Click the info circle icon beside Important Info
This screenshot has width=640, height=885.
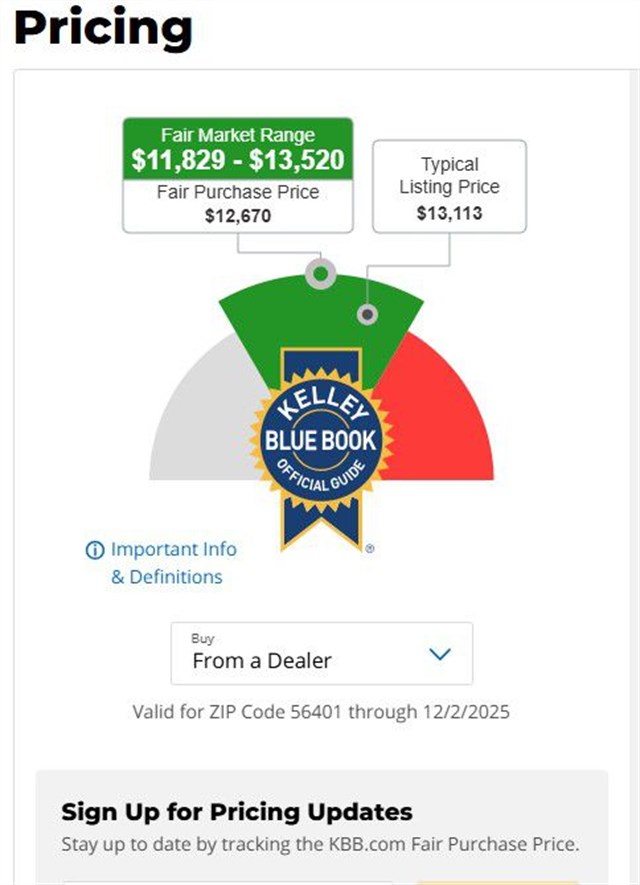click(x=95, y=550)
